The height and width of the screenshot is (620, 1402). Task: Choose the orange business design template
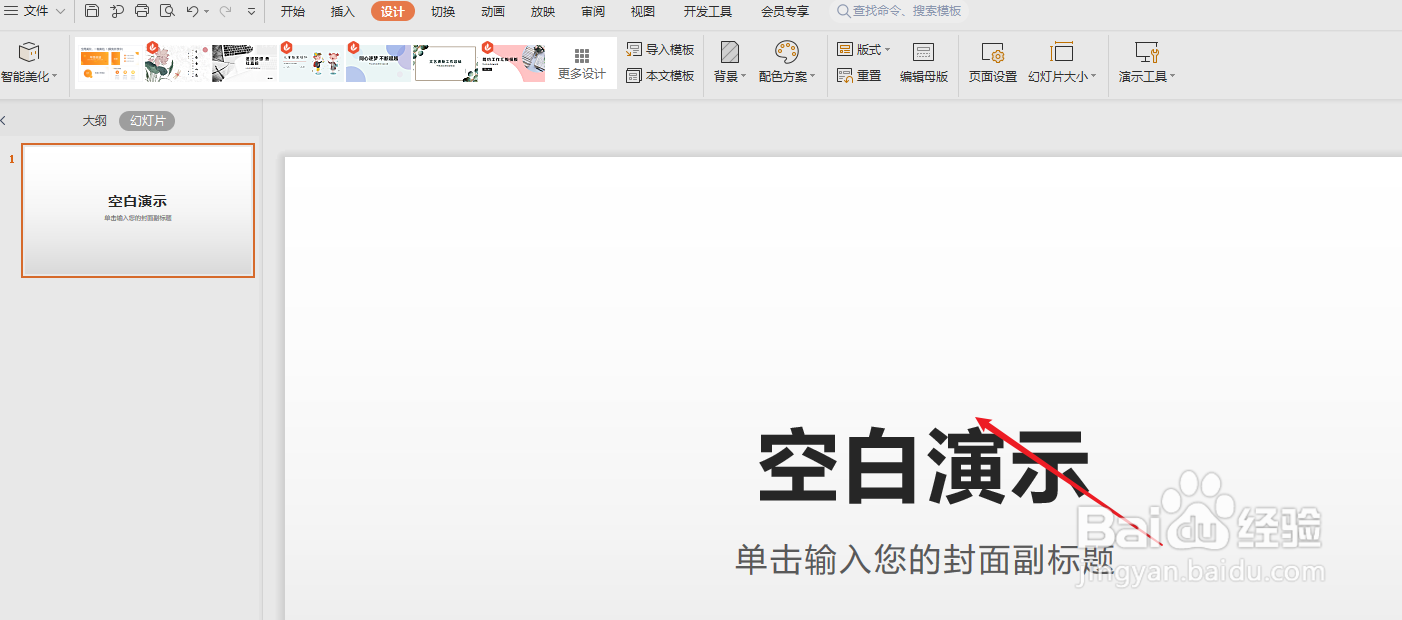click(x=110, y=62)
